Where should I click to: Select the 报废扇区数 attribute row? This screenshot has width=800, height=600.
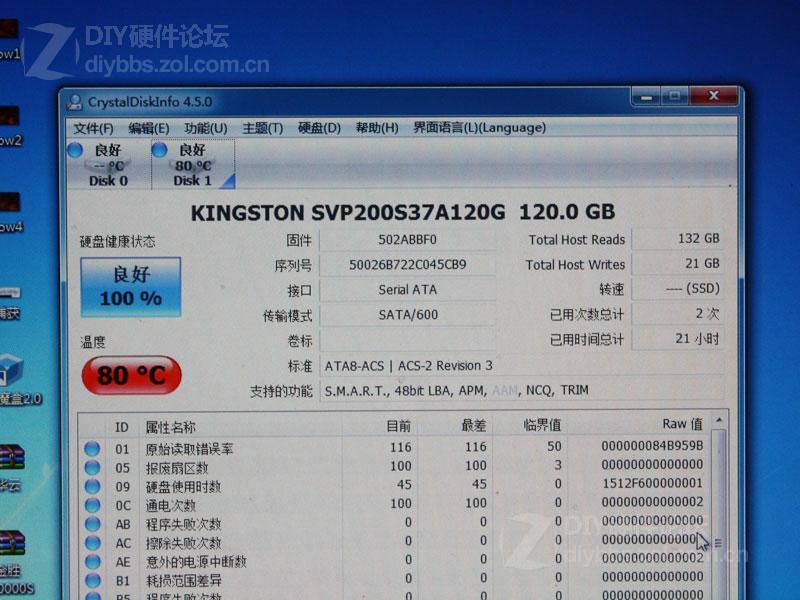394,466
